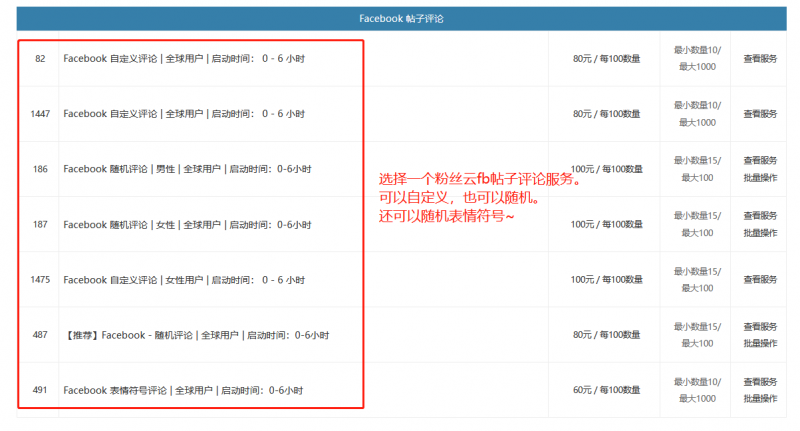Open 查看服务 for the 【推荐】 487 row
This screenshot has width=800, height=431.
[x=760, y=326]
